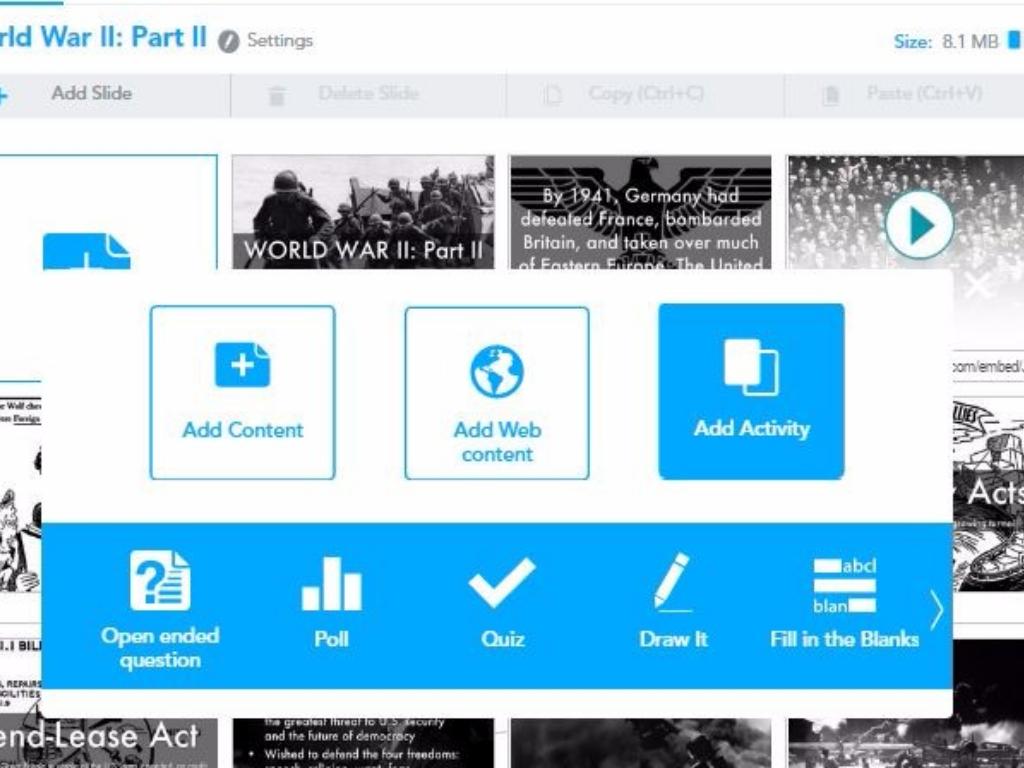Click the Add Web content globe tile
1024x768 pixels.
coord(497,392)
